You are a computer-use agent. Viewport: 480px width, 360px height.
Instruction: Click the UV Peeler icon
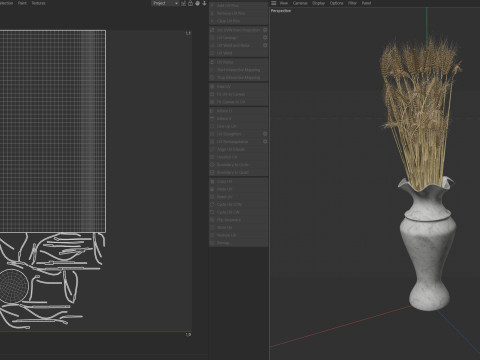(212, 62)
